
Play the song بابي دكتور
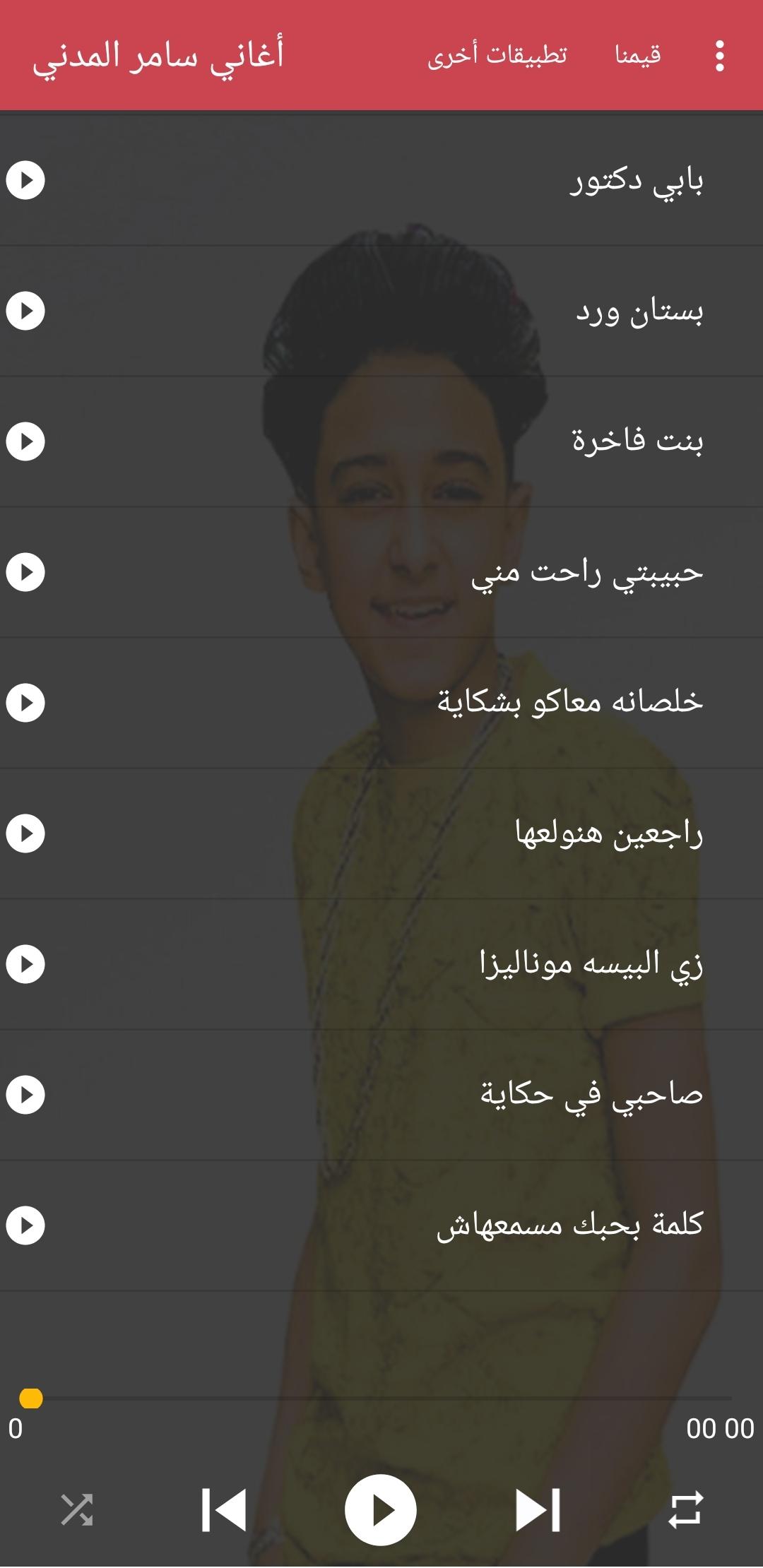[x=25, y=180]
